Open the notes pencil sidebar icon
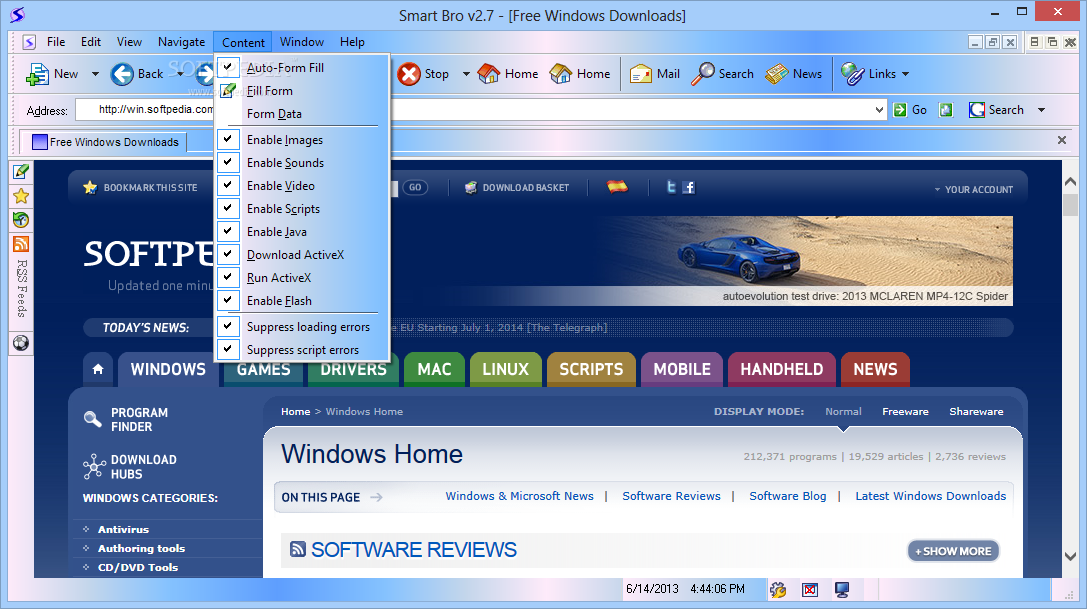1087x609 pixels. [x=21, y=171]
